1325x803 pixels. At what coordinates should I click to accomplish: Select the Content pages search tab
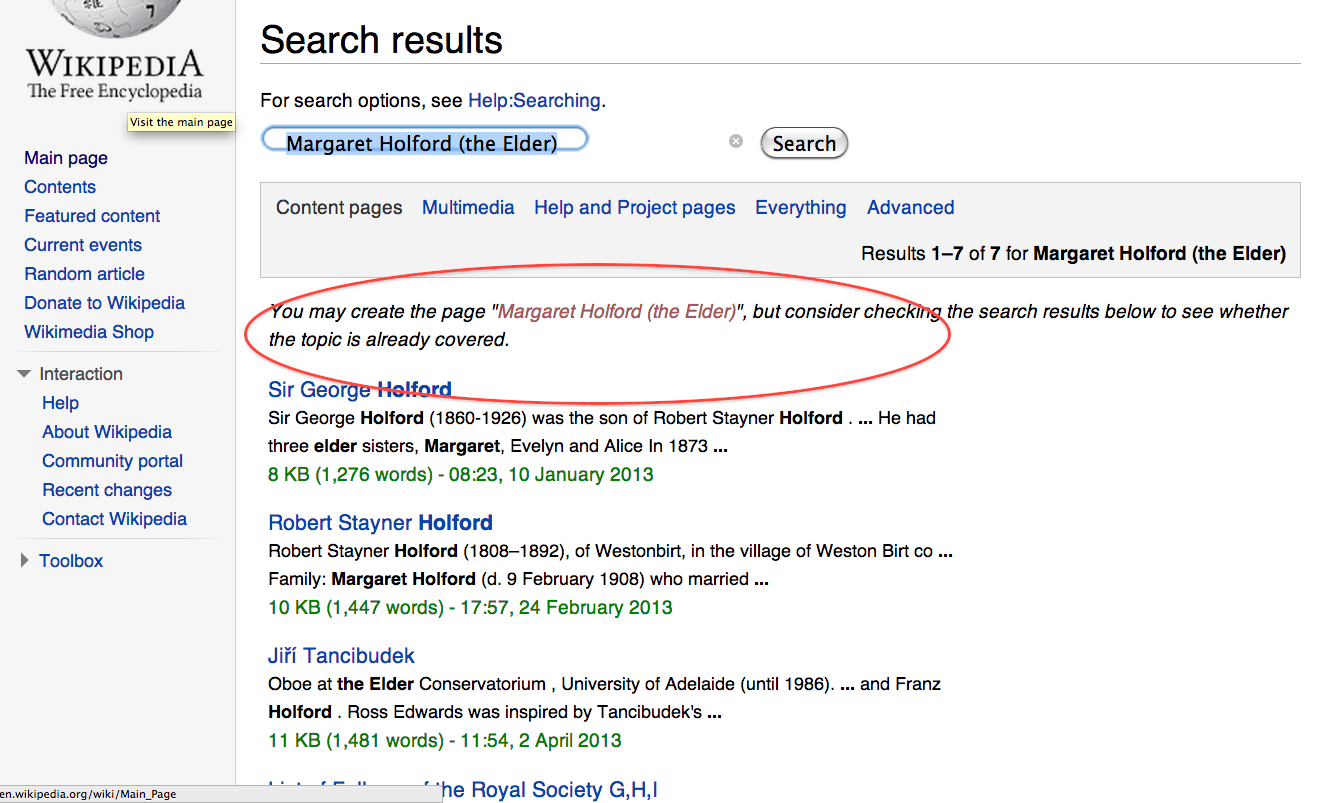(x=339, y=208)
